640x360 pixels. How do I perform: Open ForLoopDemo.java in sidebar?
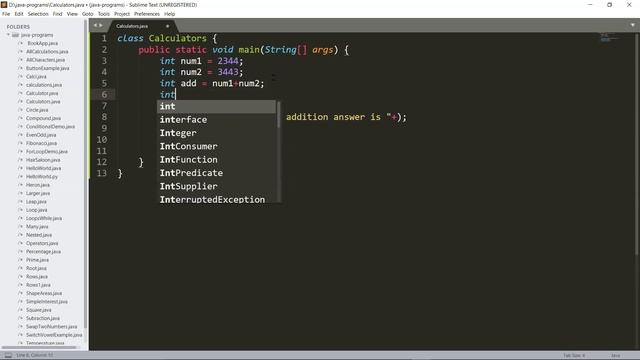(x=47, y=151)
